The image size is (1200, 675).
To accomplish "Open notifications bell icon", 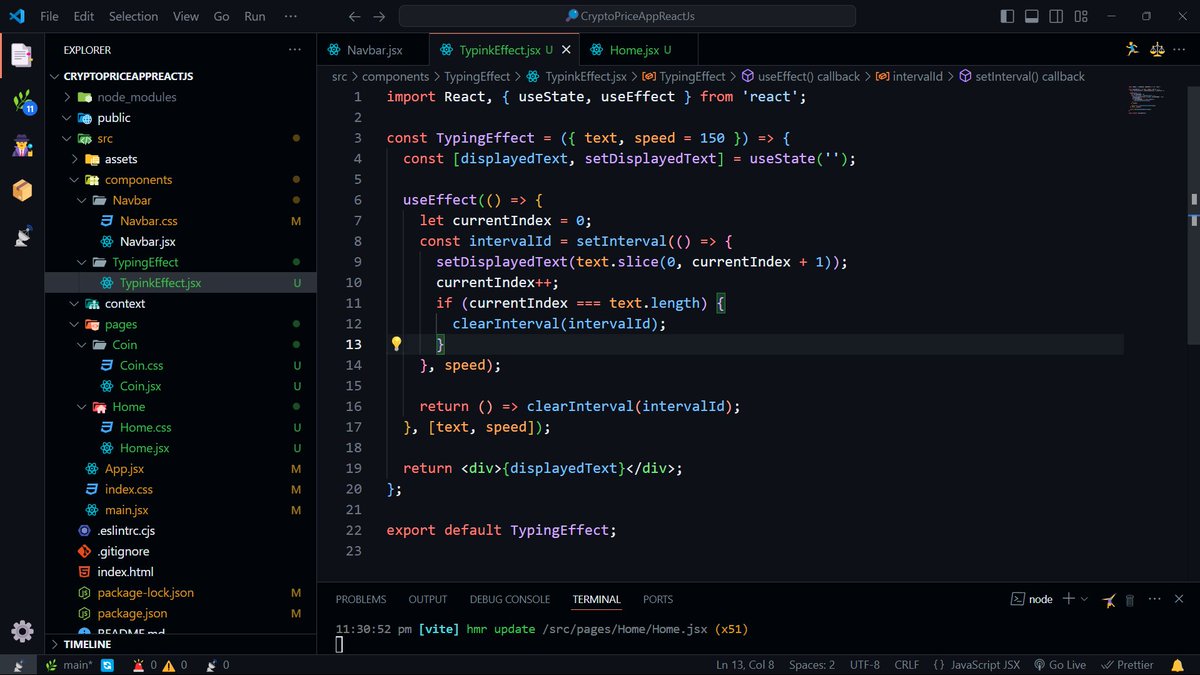I will 1176,665.
